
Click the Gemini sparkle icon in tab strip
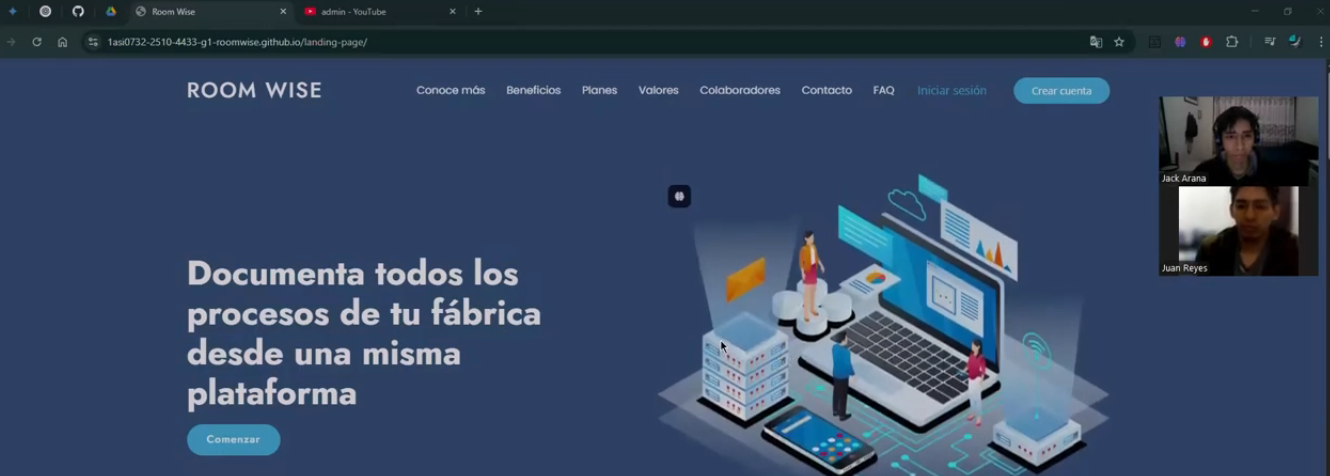click(12, 12)
